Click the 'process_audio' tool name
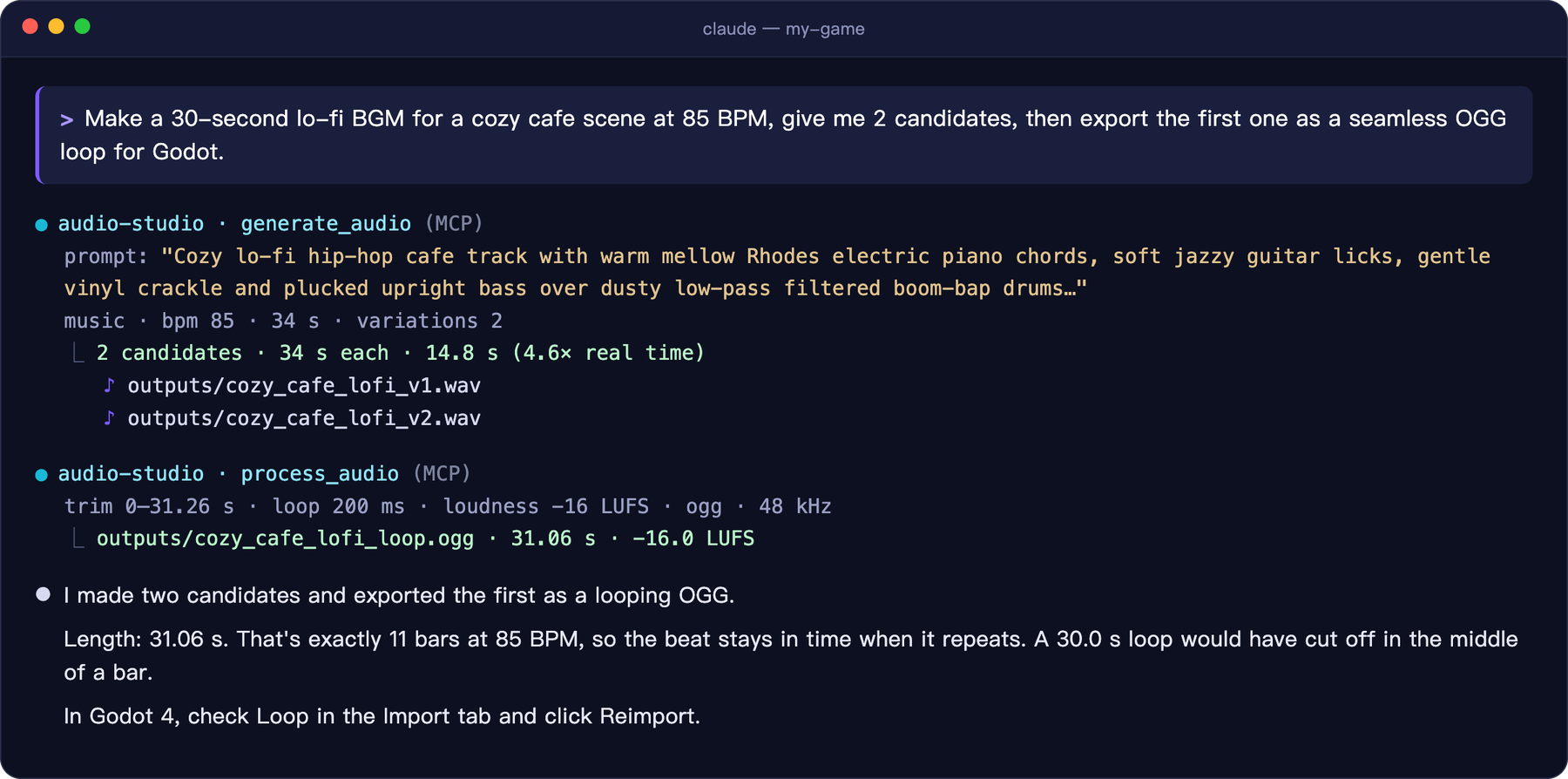This screenshot has width=1568, height=779. click(320, 474)
